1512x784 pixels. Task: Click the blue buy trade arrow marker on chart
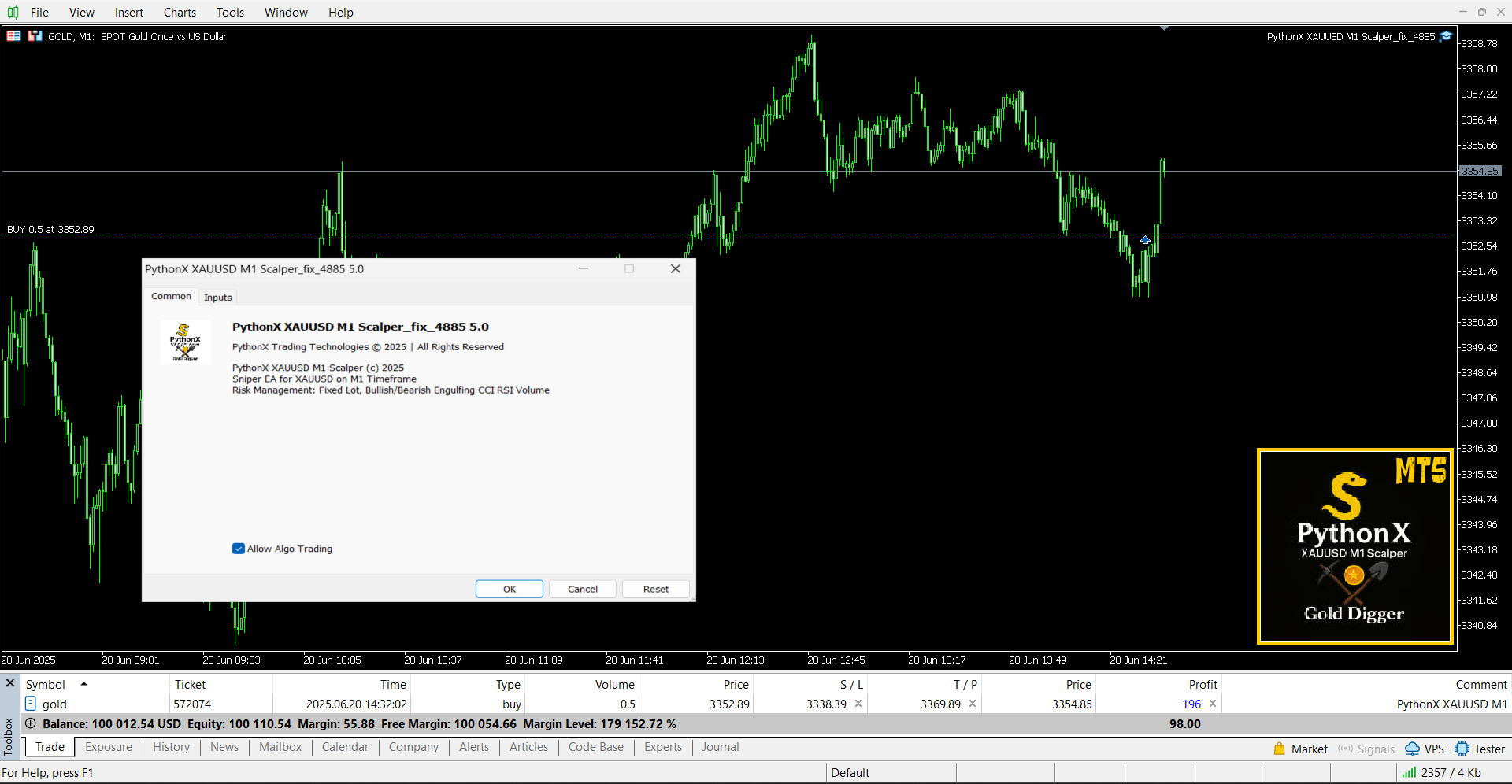coord(1145,240)
